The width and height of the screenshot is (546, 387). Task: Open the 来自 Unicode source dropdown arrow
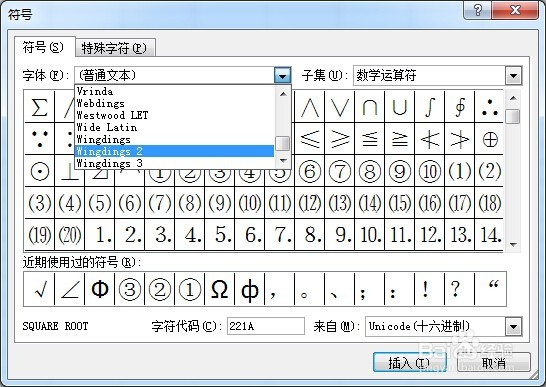coord(513,326)
